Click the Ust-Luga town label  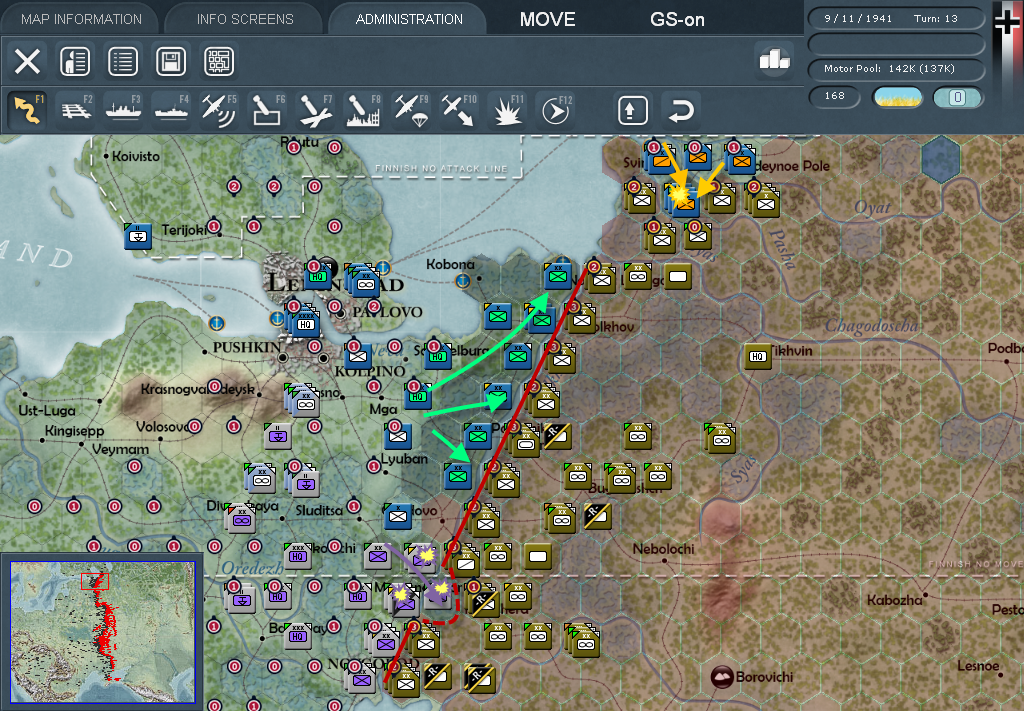pyautogui.click(x=47, y=411)
